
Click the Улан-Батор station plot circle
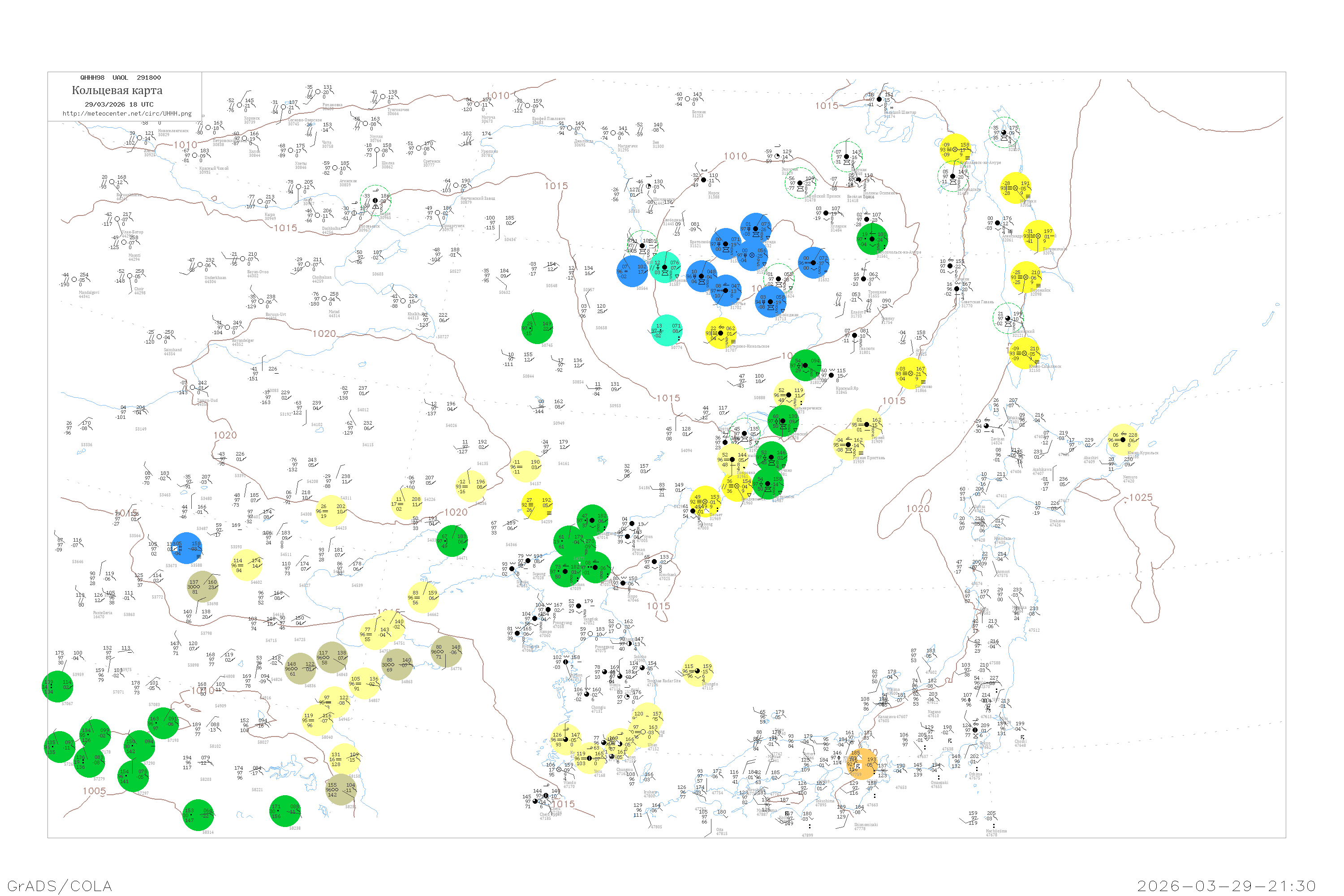[118, 219]
